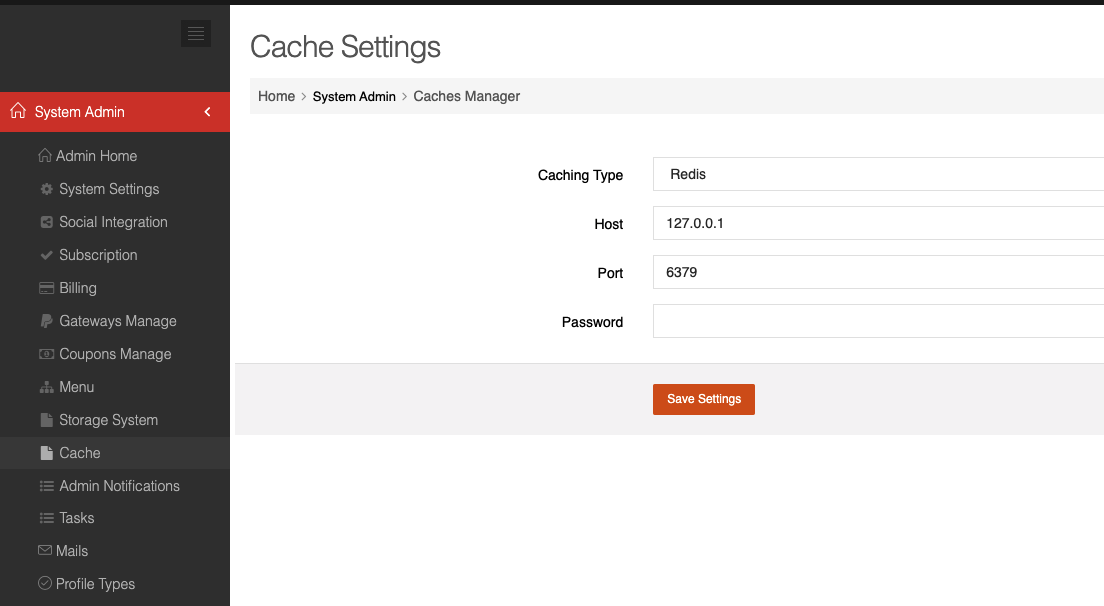Click the Admin Home house icon
This screenshot has height=606, width=1104.
pos(45,156)
